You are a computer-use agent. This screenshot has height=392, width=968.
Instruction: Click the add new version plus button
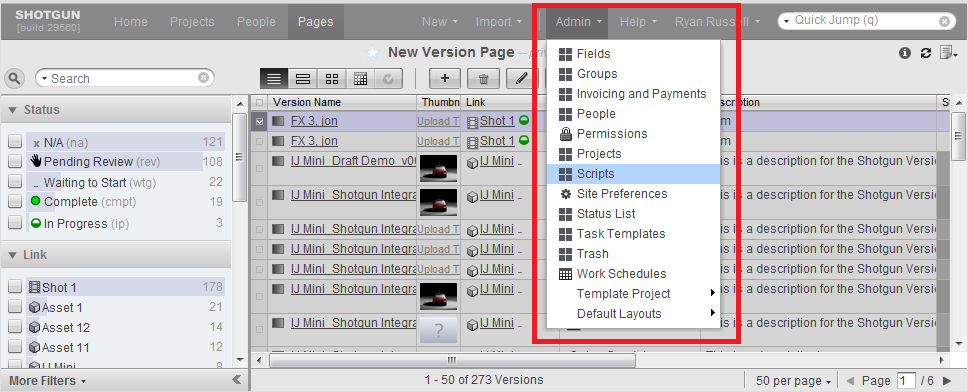(x=445, y=78)
